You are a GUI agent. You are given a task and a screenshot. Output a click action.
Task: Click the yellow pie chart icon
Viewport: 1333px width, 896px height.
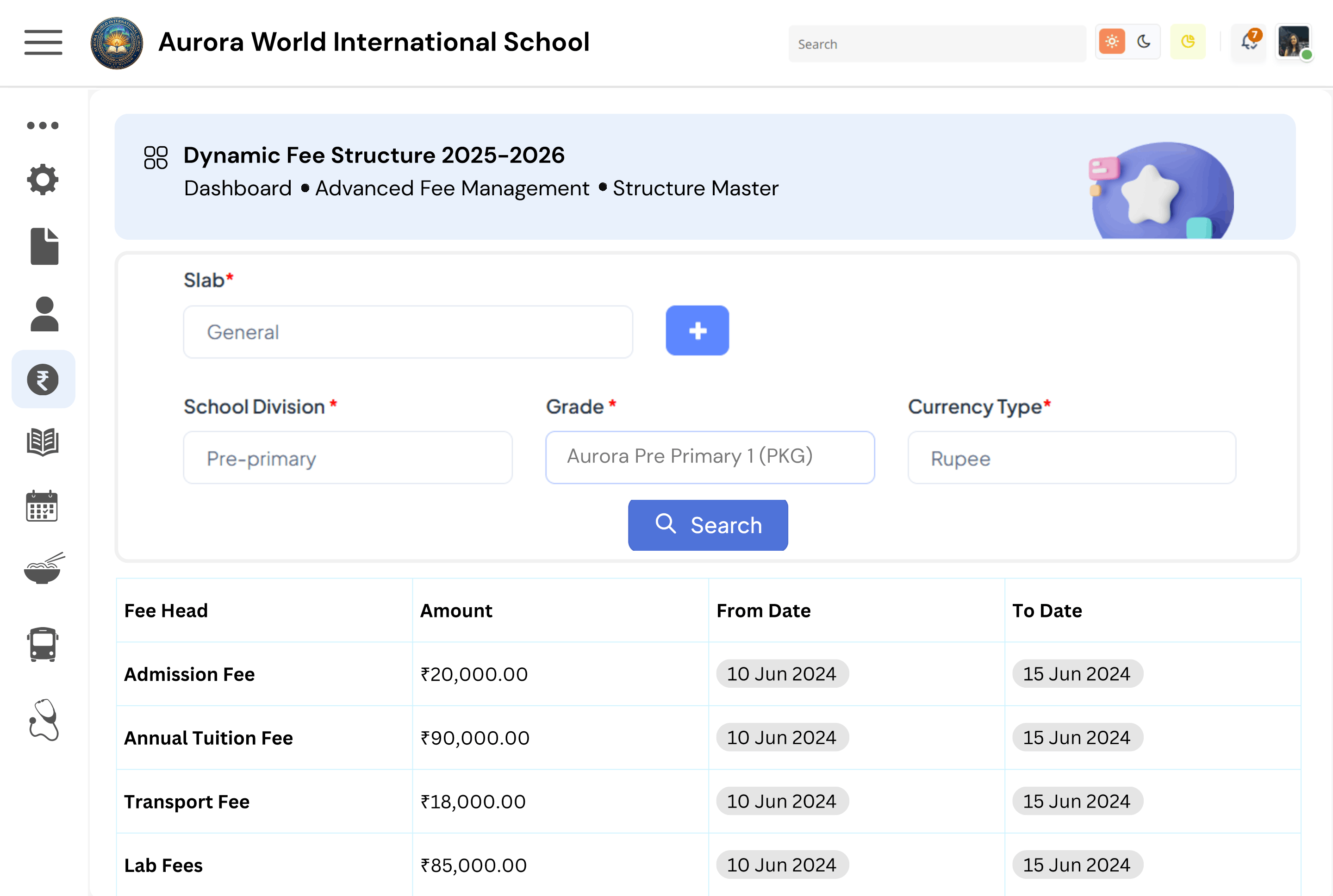point(1188,42)
